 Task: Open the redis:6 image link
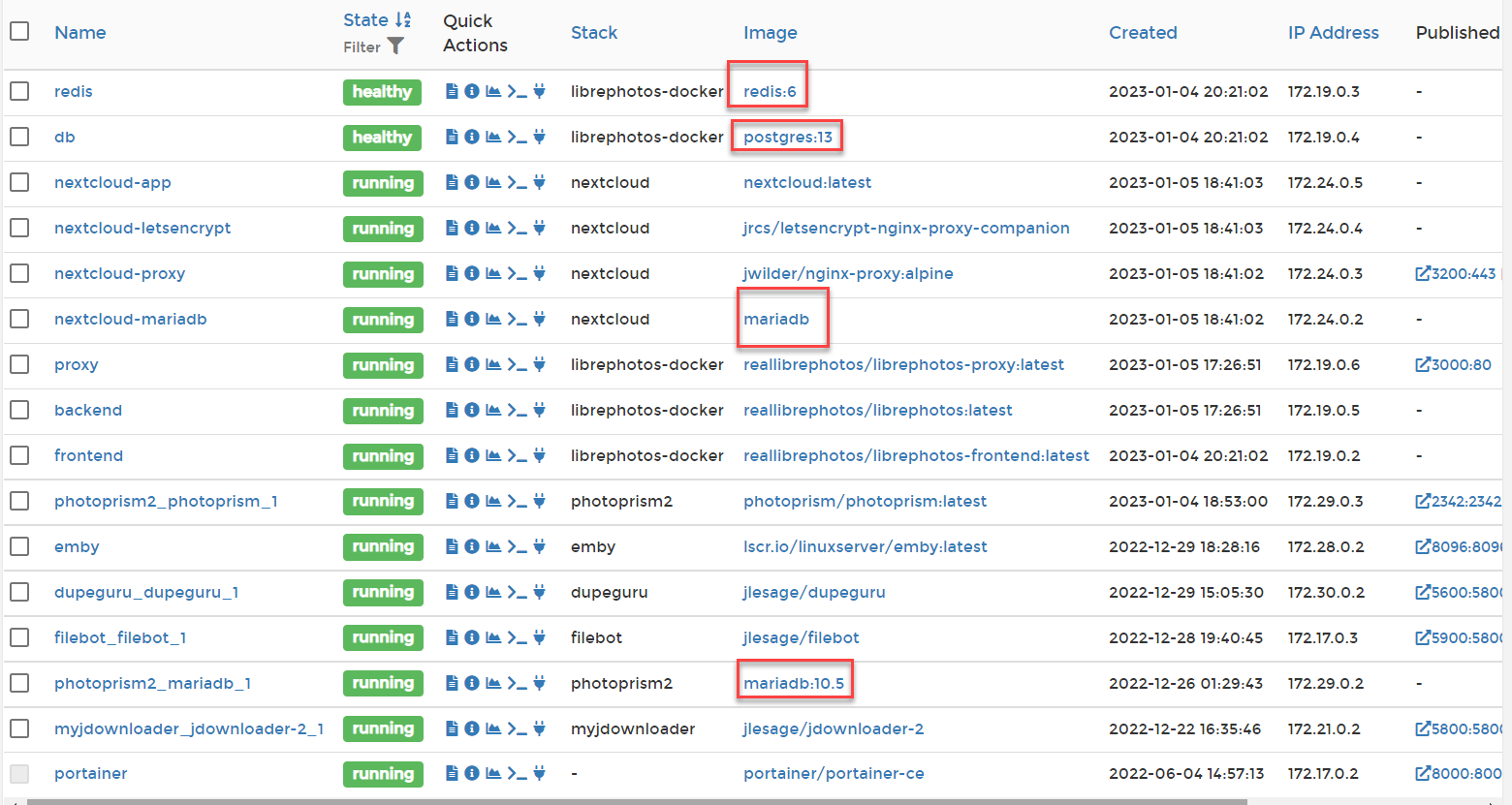click(770, 91)
